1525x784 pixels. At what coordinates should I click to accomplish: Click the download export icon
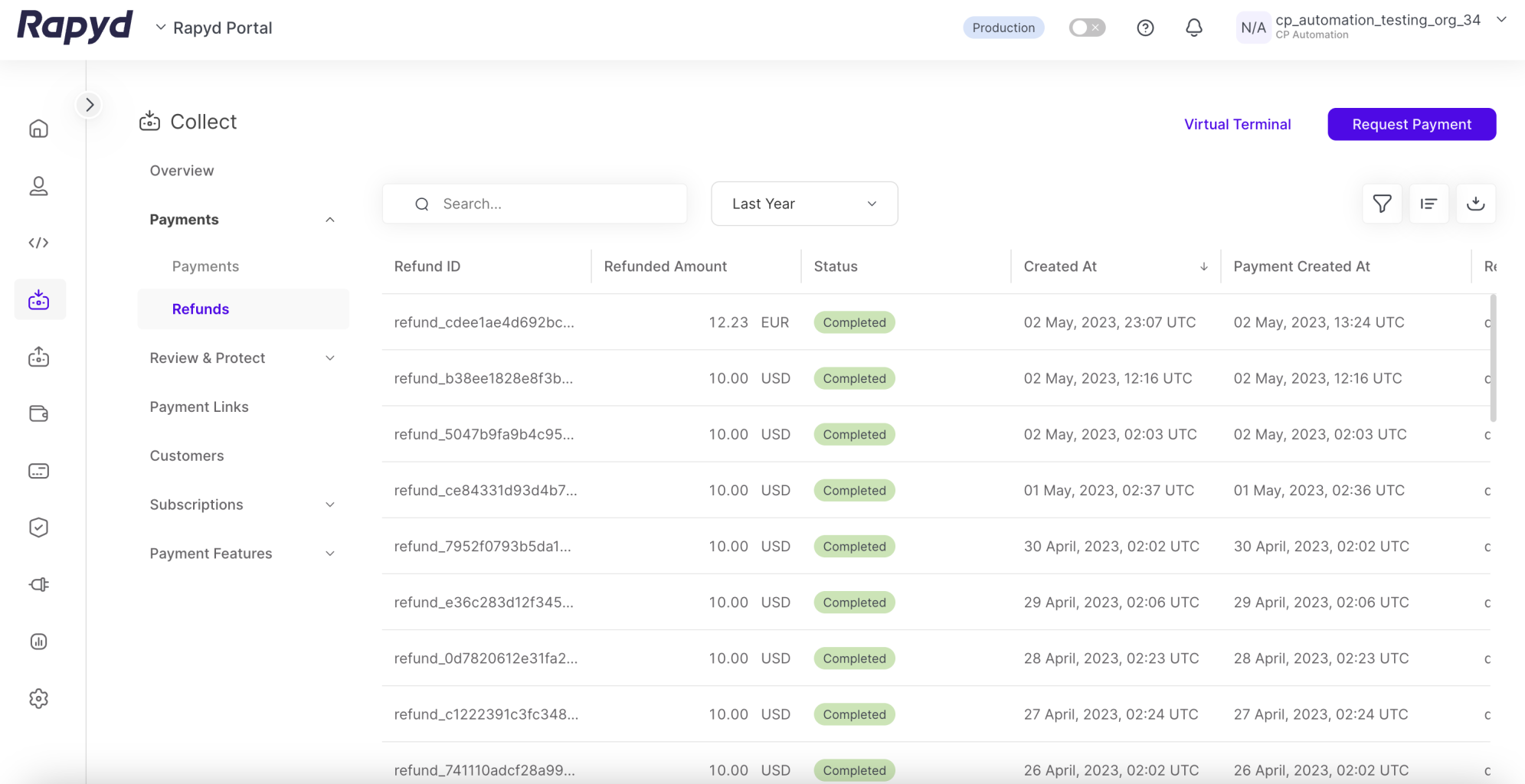pos(1475,204)
